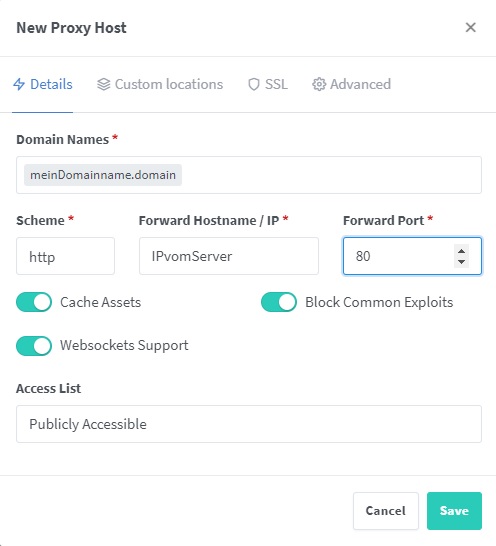Close the New Proxy Host dialog
The height and width of the screenshot is (546, 496).
click(x=471, y=27)
